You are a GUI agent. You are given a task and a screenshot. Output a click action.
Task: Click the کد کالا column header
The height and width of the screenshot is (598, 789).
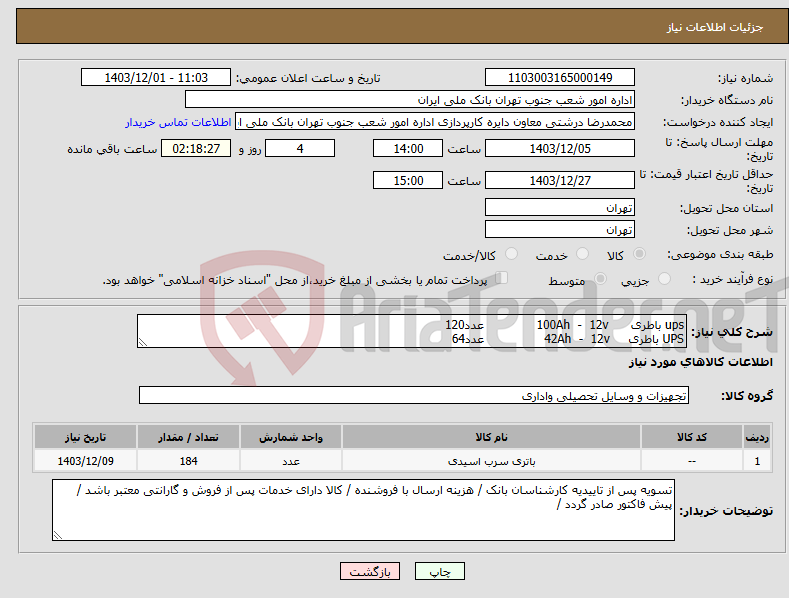pyautogui.click(x=692, y=437)
